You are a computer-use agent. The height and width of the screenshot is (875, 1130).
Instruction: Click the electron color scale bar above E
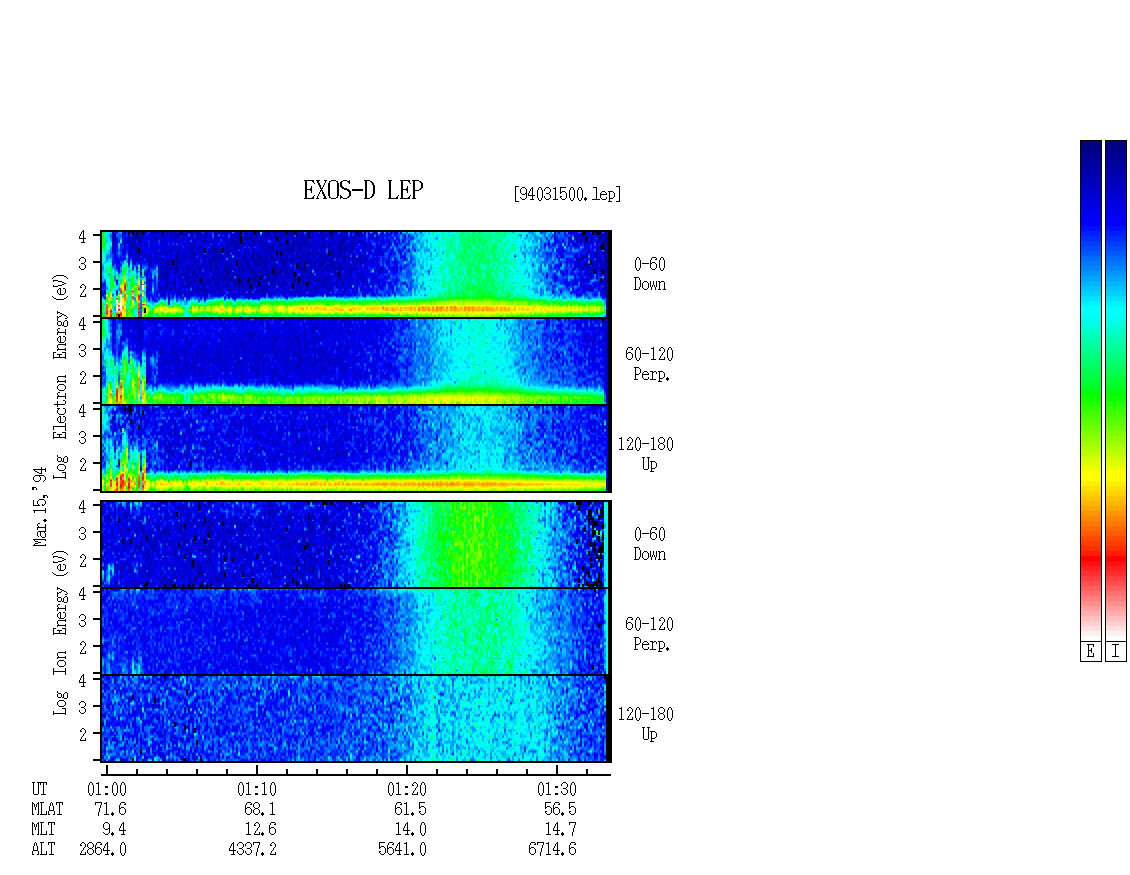[x=1090, y=390]
